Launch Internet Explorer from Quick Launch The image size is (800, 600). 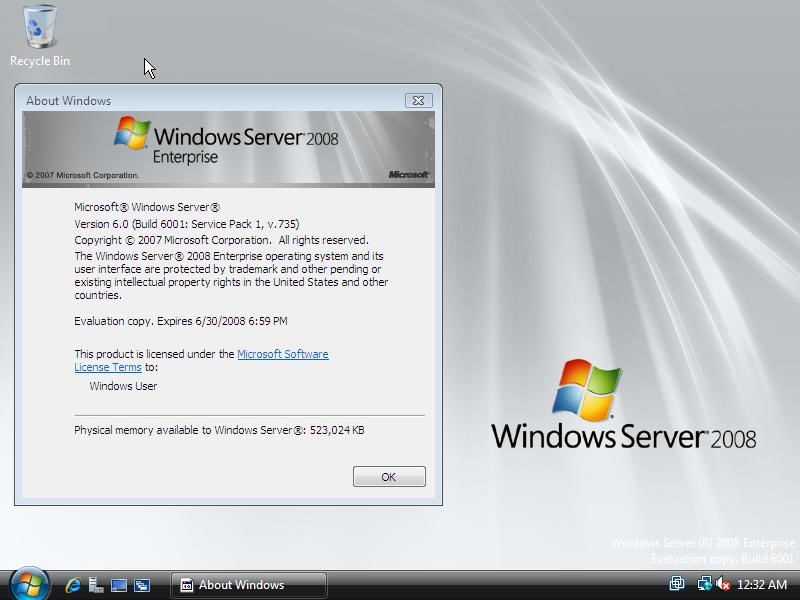pyautogui.click(x=73, y=585)
